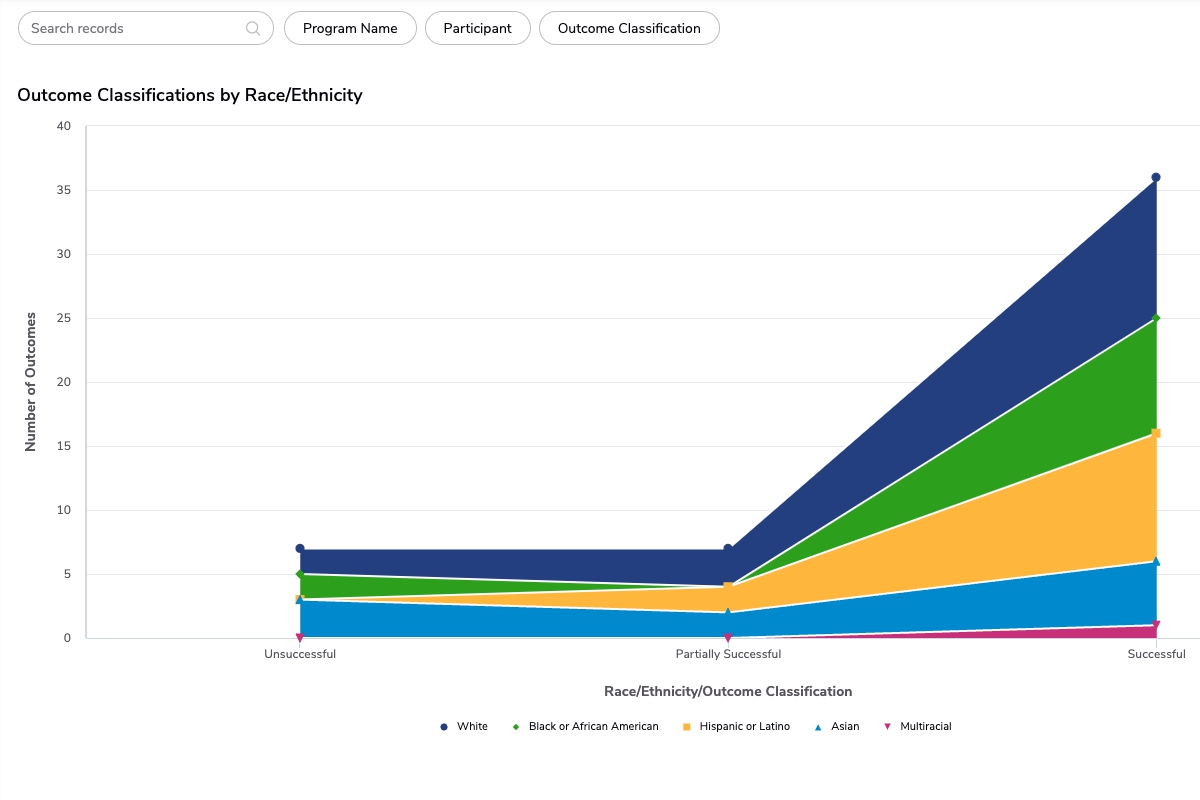
Task: Click the White data point at Successful
Action: [x=1156, y=177]
